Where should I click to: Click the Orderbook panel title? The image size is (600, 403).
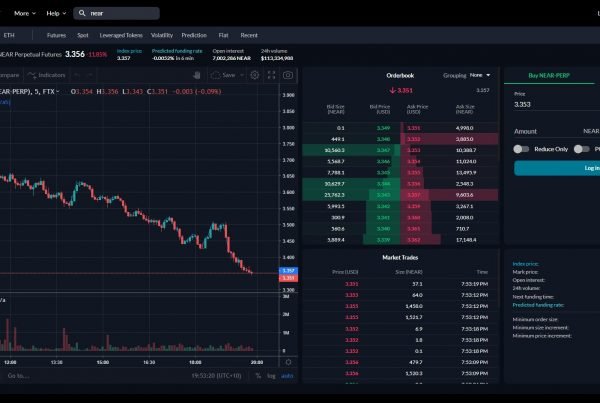pyautogui.click(x=400, y=75)
